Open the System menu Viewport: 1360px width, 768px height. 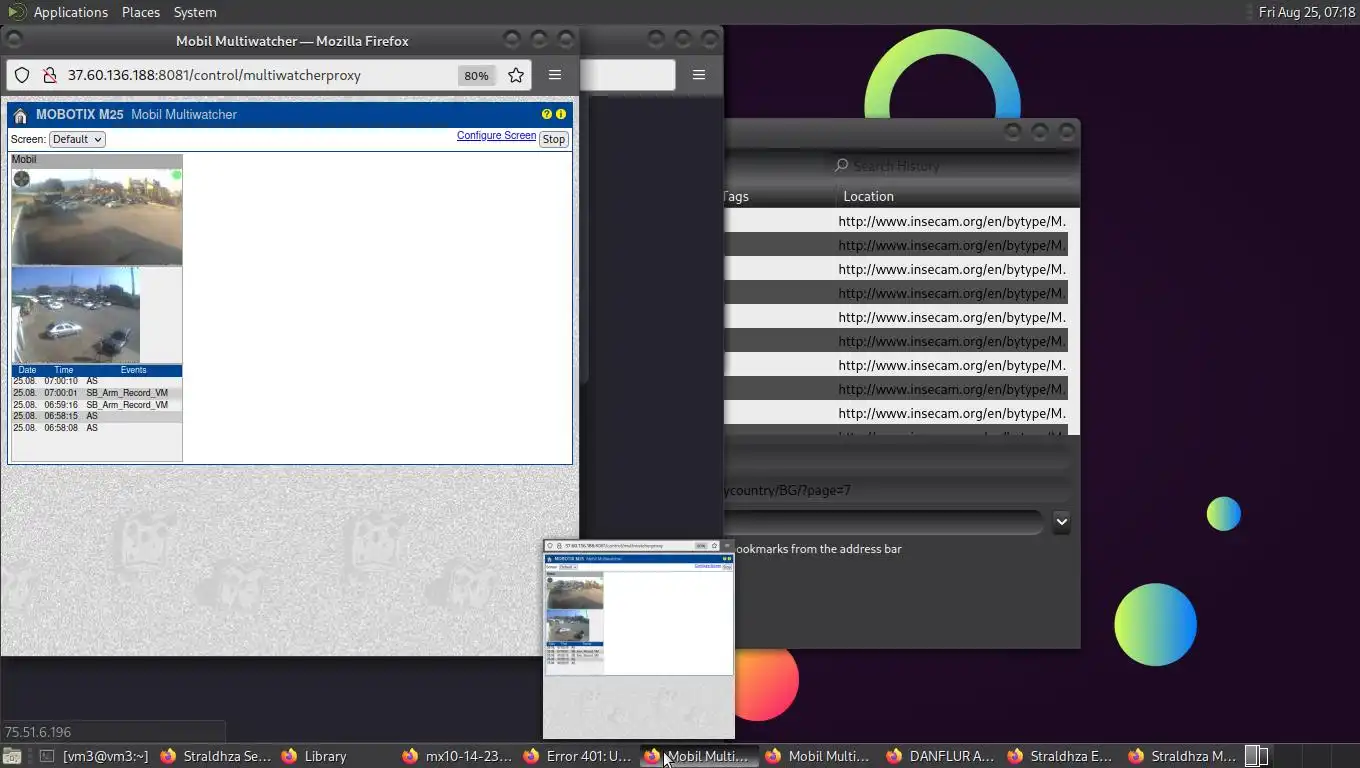click(x=195, y=12)
